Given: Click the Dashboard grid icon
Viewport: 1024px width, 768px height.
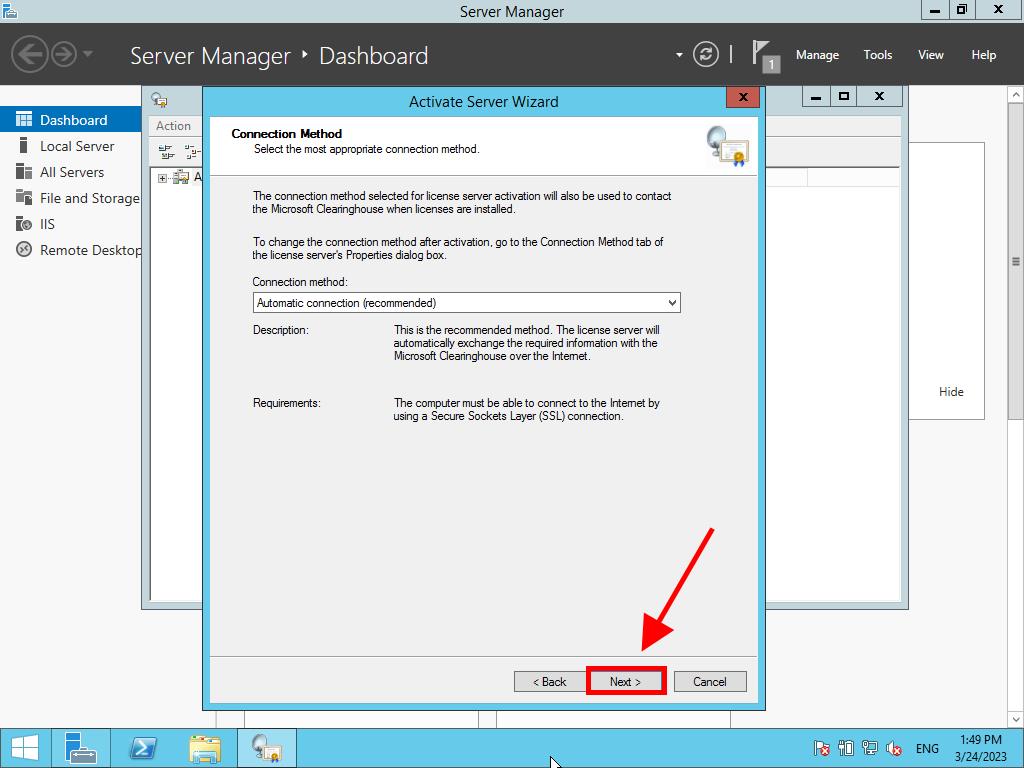Looking at the screenshot, I should point(24,119).
